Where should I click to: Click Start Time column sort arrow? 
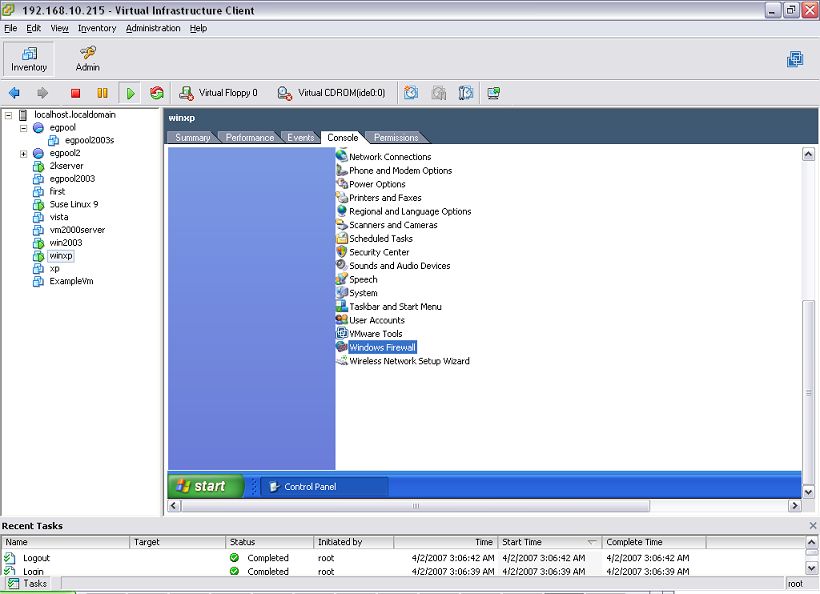(x=591, y=542)
